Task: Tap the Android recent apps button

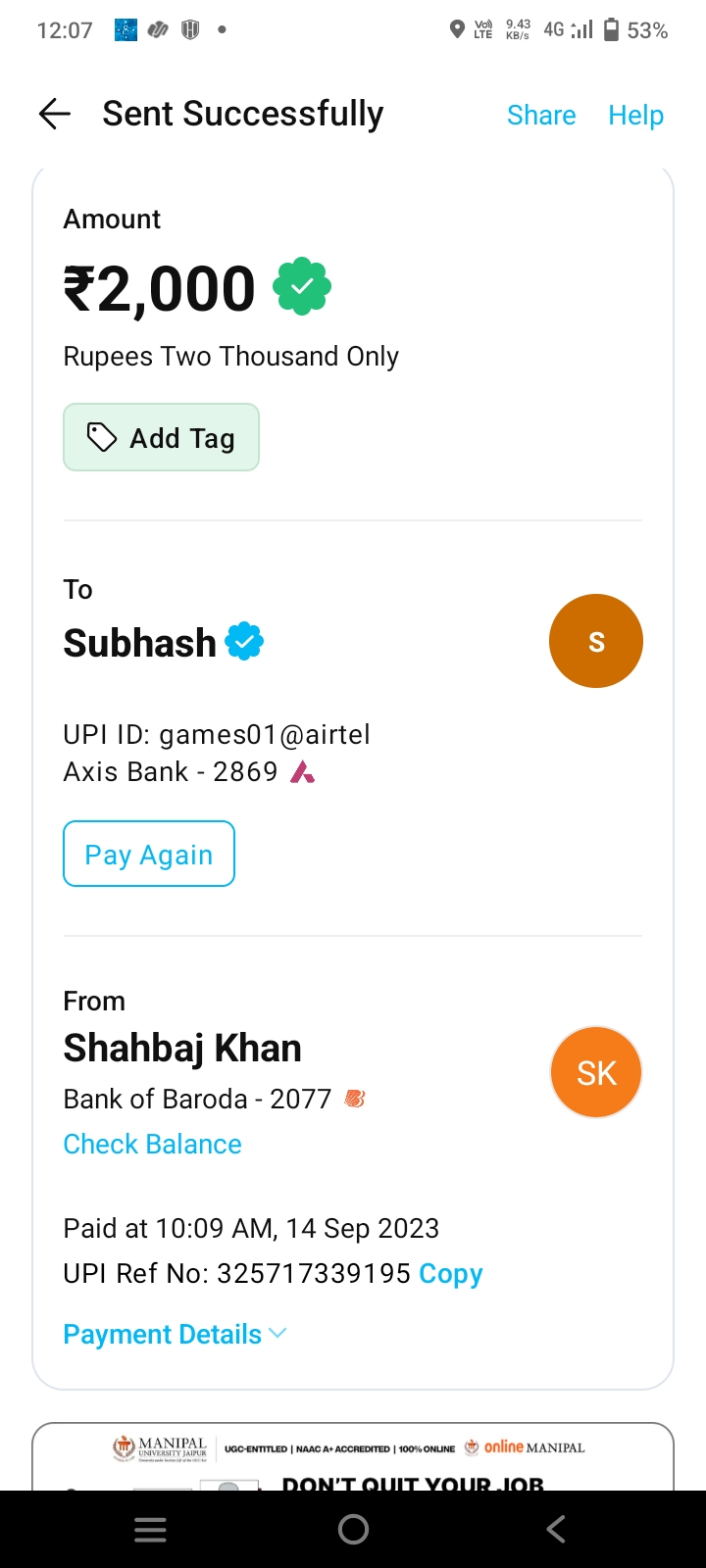Action: (150, 1529)
